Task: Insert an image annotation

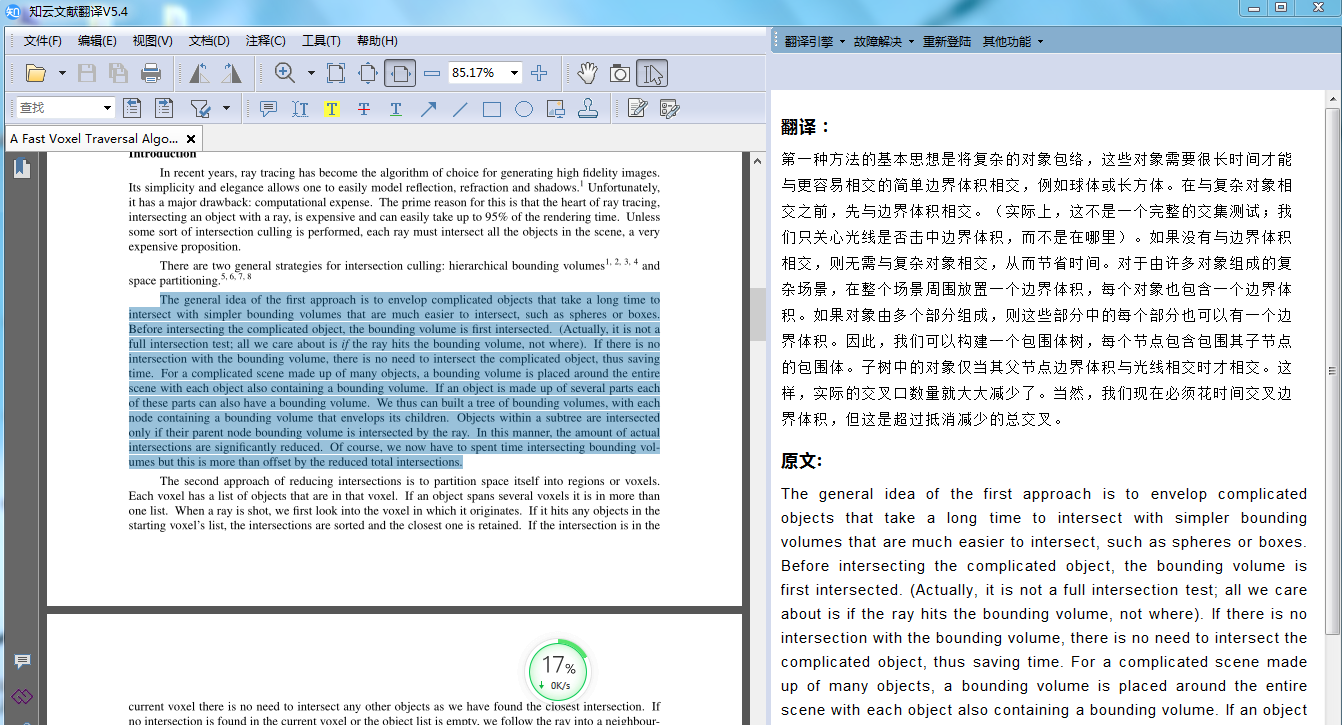Action: [556, 109]
